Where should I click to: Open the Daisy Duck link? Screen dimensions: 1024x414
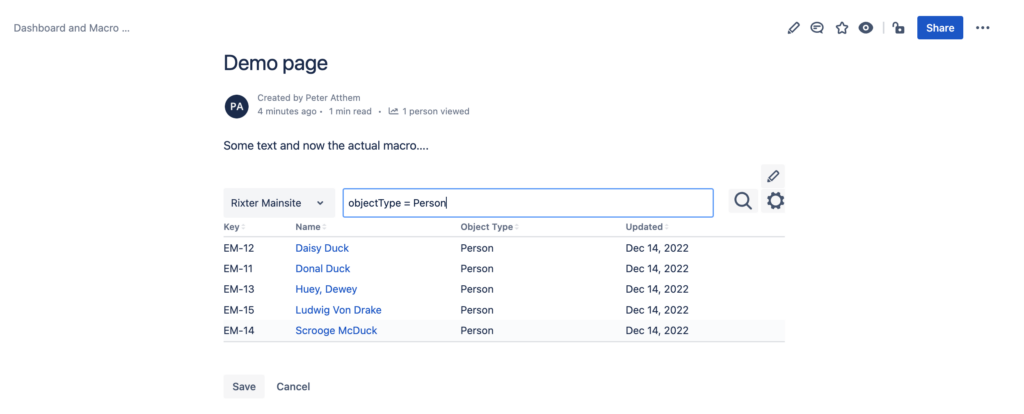tap(322, 248)
